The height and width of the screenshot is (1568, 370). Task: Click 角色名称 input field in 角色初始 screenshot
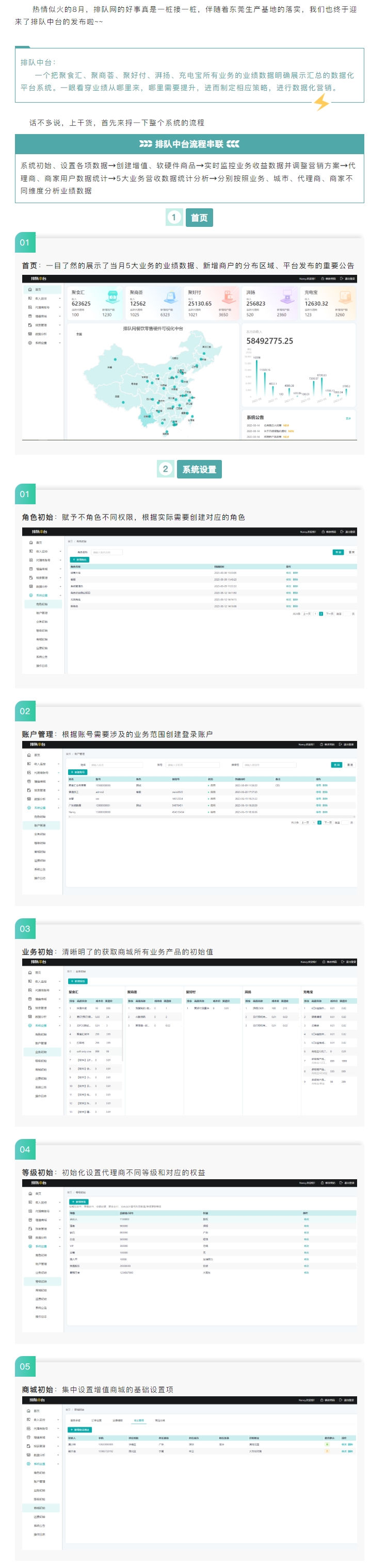[x=107, y=552]
